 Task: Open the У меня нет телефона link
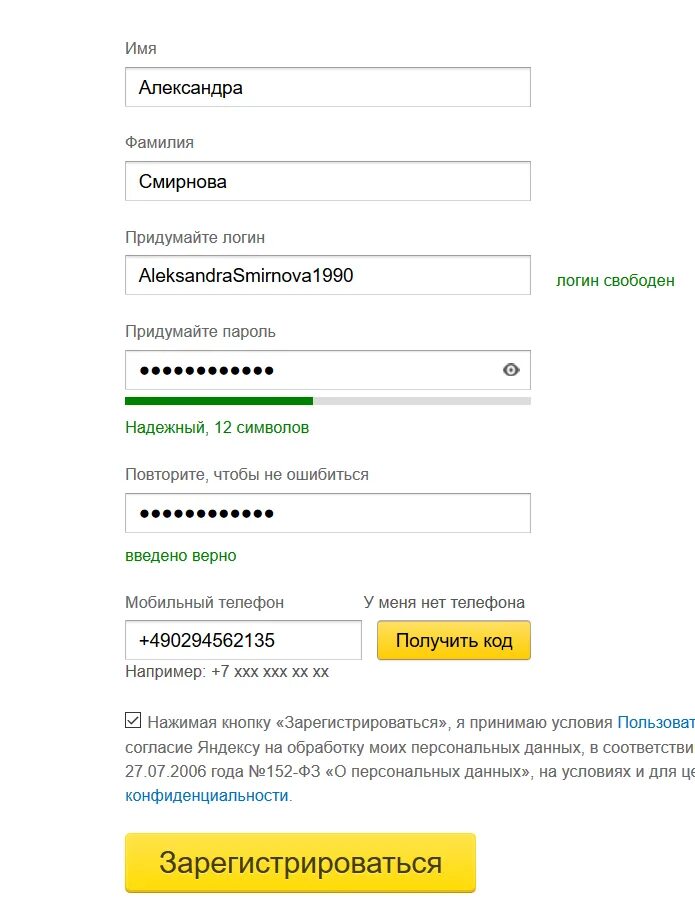[x=444, y=602]
